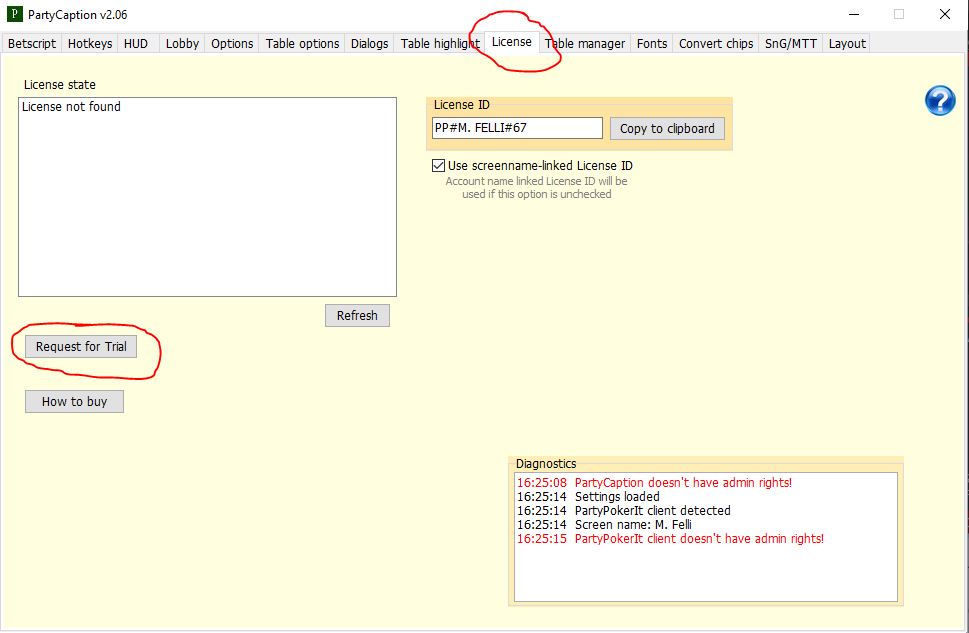
Task: Open the Options tab
Action: click(232, 43)
